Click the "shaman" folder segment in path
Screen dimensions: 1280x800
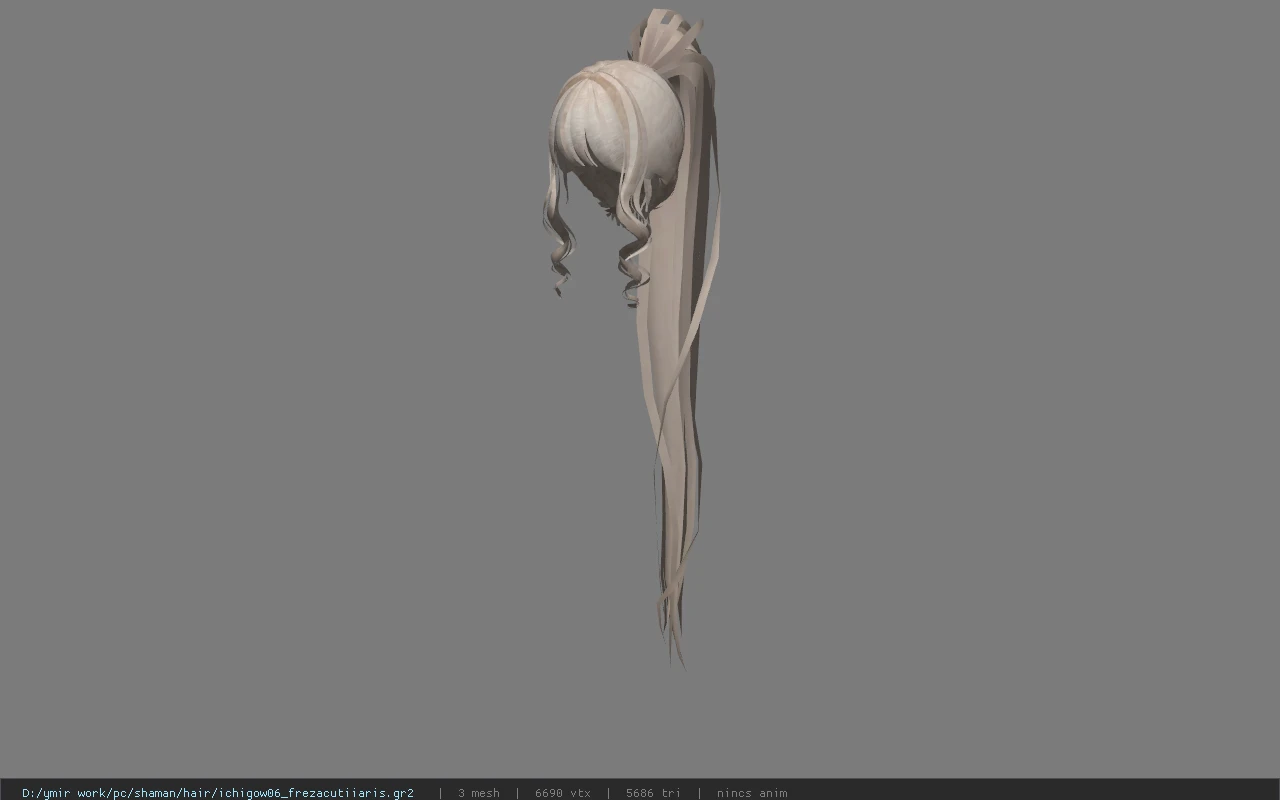(157, 793)
